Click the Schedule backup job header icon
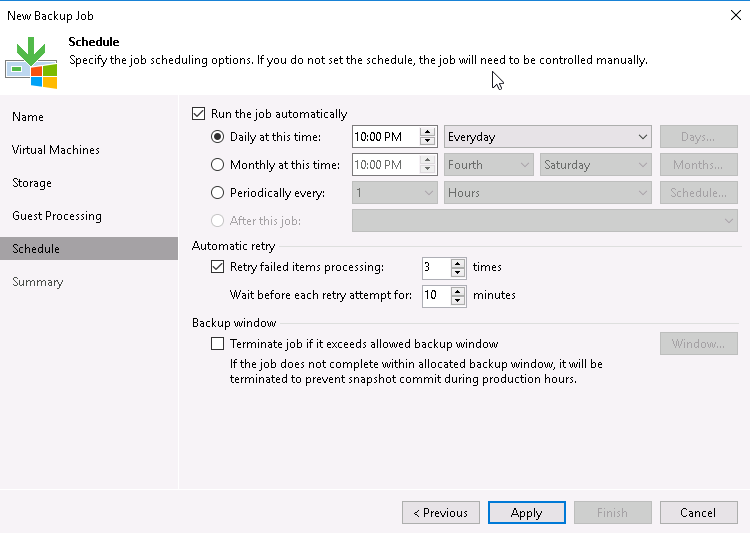Screen dimensions: 750x533 tap(32, 59)
